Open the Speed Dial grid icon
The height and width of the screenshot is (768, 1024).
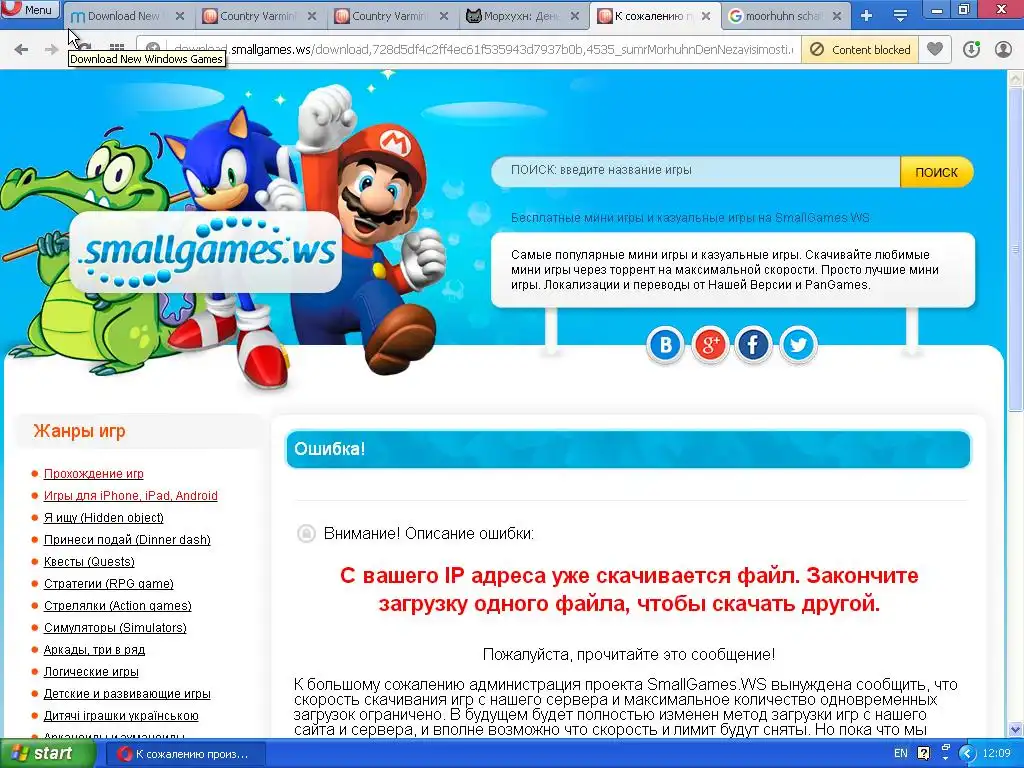[117, 48]
